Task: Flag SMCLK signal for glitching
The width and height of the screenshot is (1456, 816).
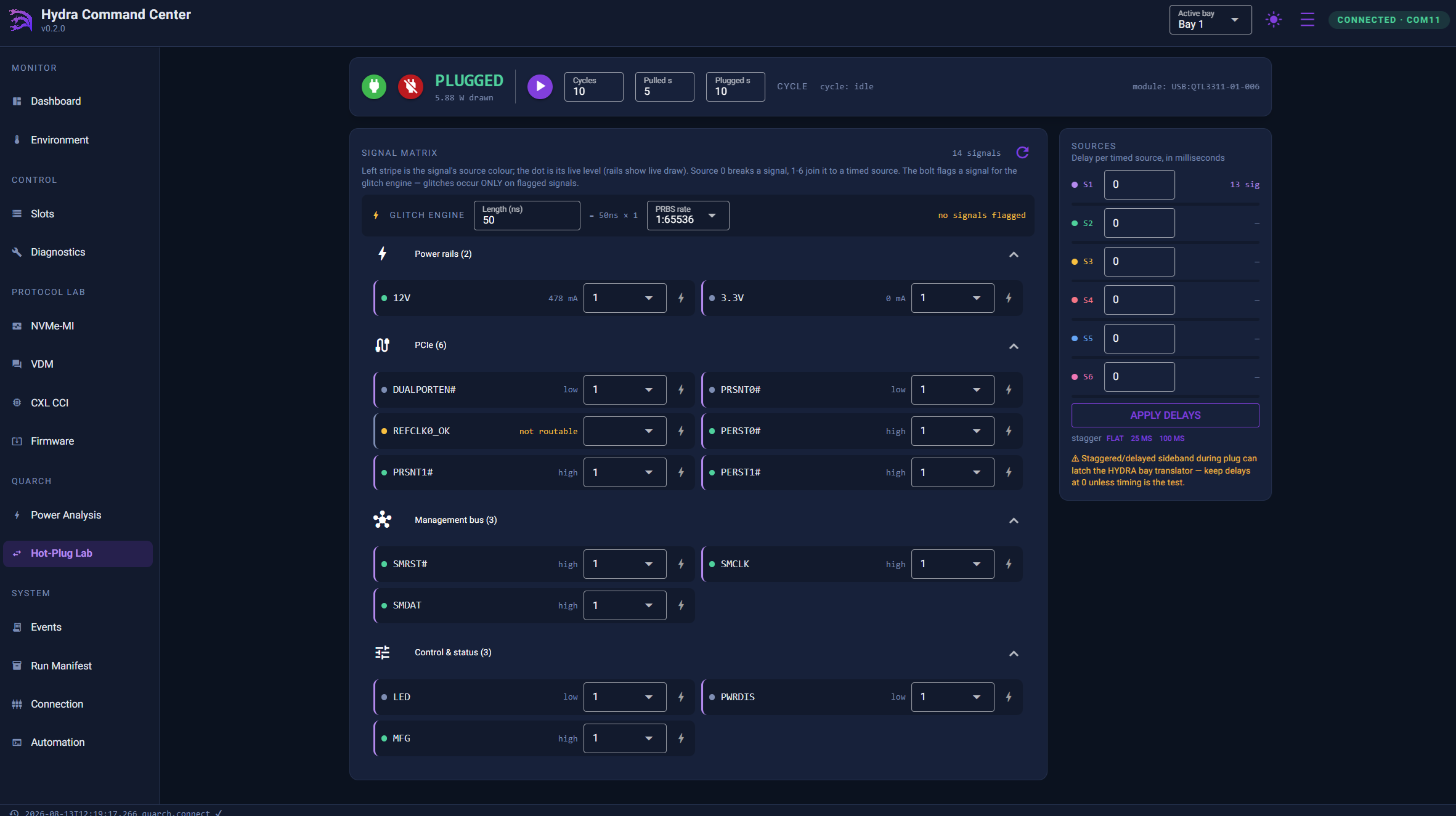Action: (x=1009, y=564)
